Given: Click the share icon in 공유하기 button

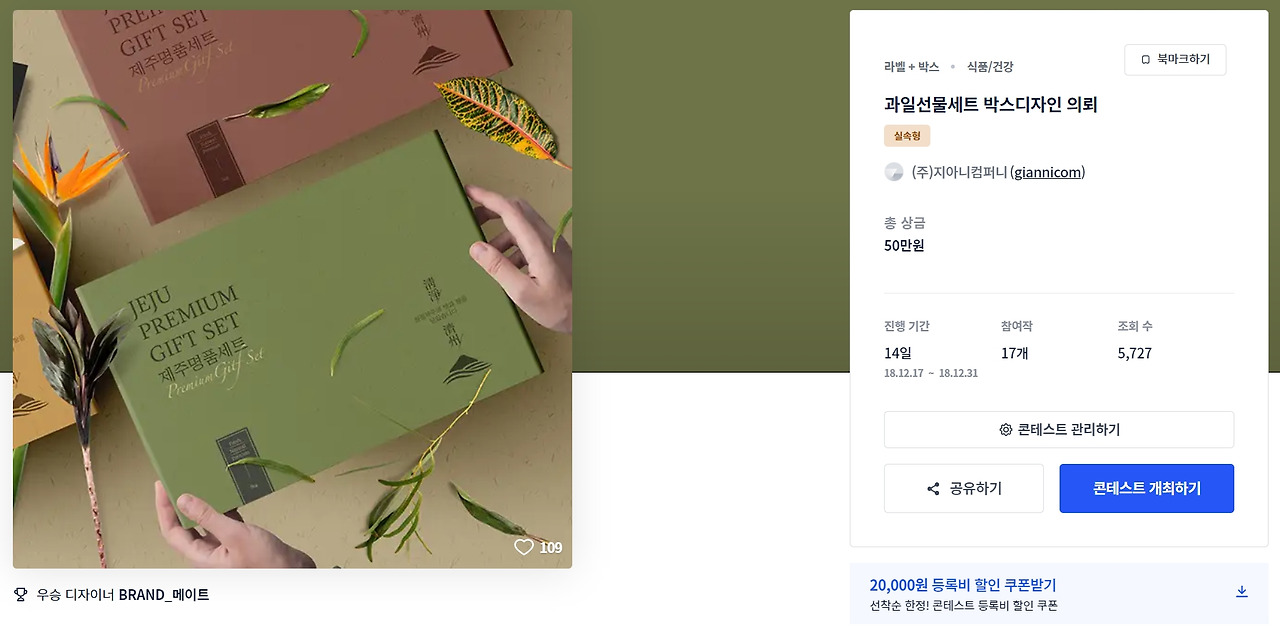Looking at the screenshot, I should coord(933,489).
